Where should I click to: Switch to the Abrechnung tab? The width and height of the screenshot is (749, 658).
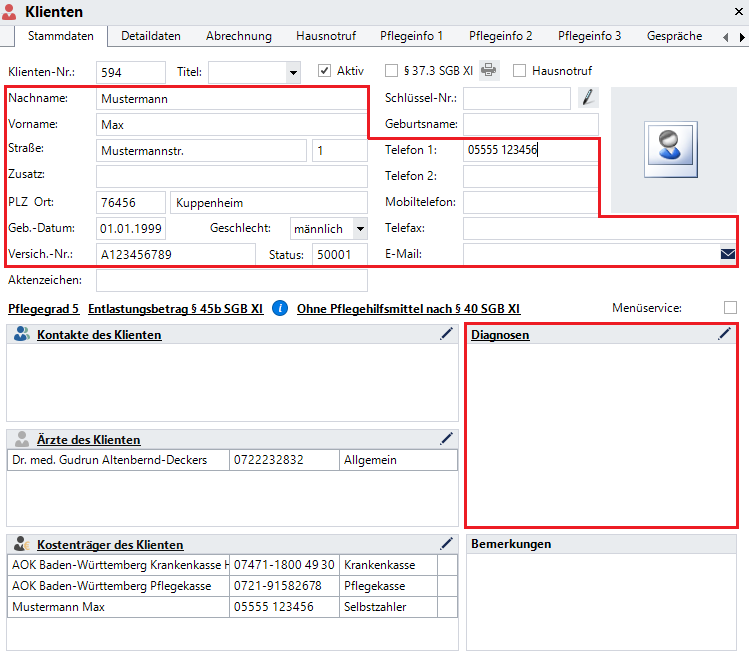(238, 36)
